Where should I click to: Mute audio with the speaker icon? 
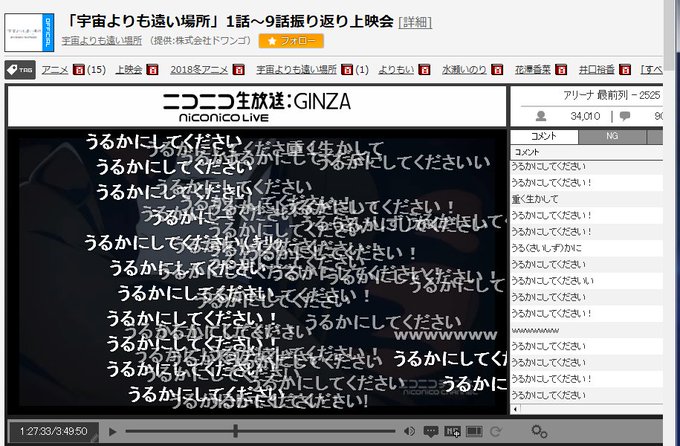409,431
